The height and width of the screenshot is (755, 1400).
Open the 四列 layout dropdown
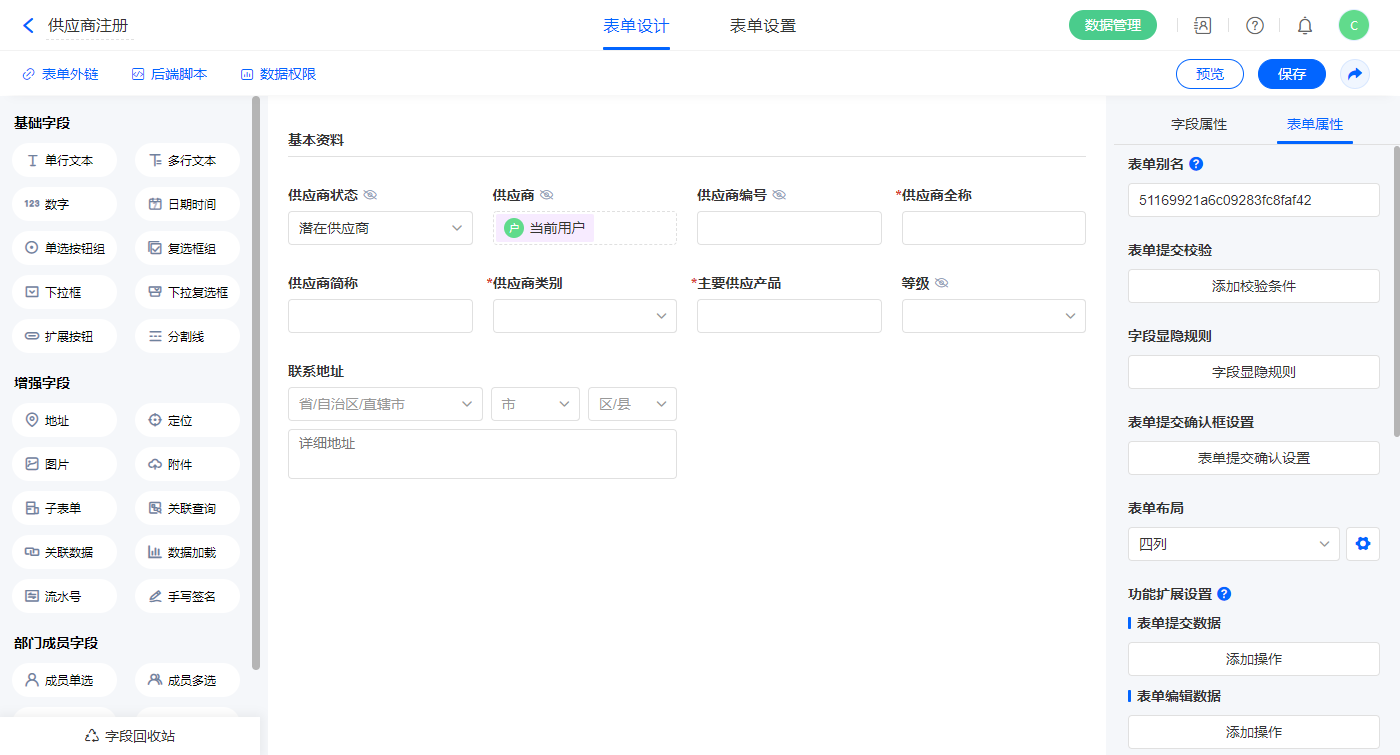click(1233, 544)
